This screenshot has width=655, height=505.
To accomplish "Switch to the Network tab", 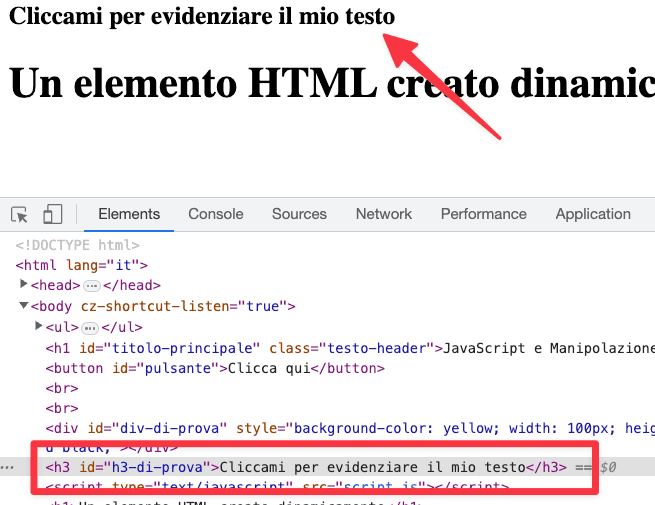I will point(383,214).
